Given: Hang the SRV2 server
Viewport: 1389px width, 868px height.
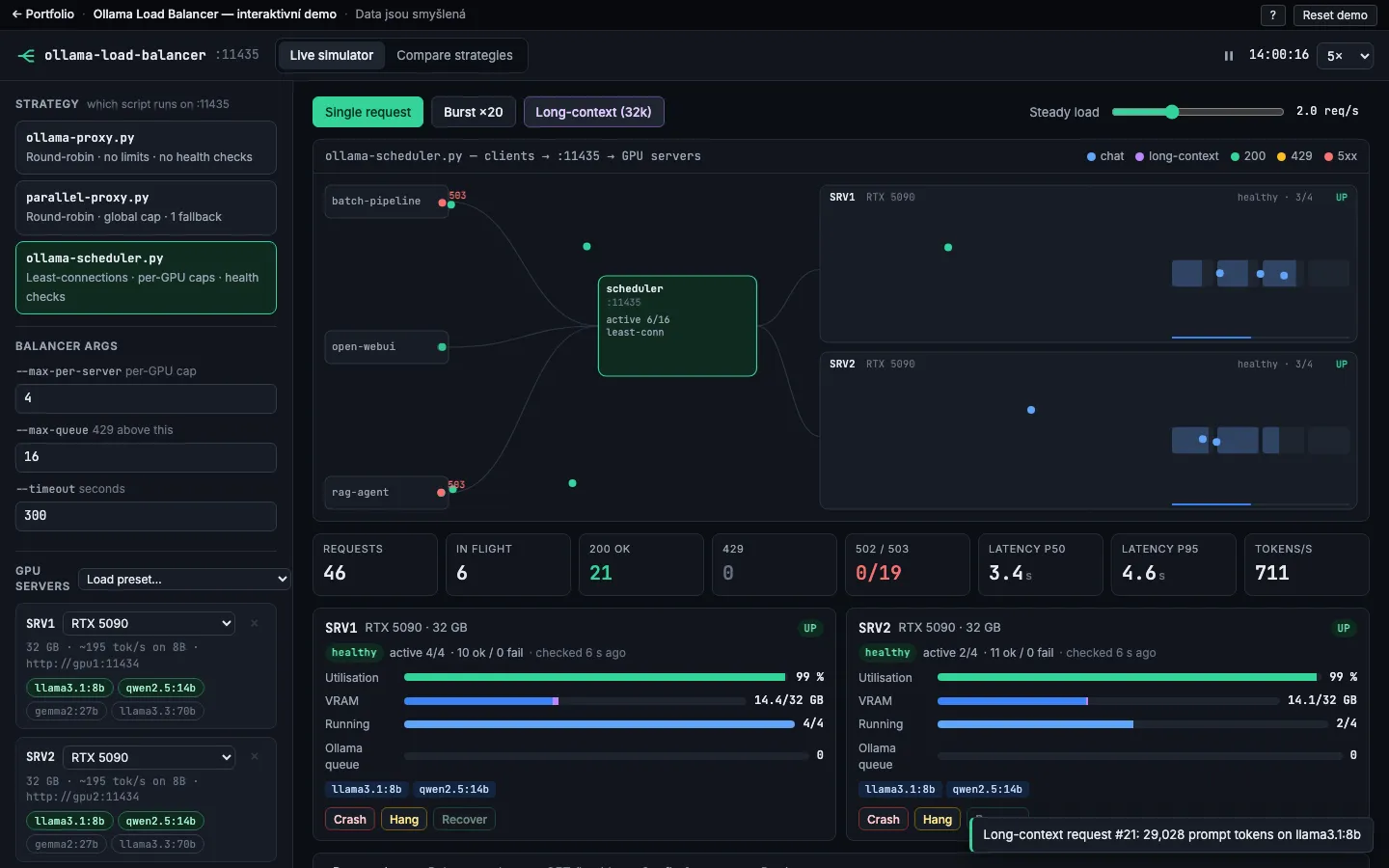Looking at the screenshot, I should point(938,820).
